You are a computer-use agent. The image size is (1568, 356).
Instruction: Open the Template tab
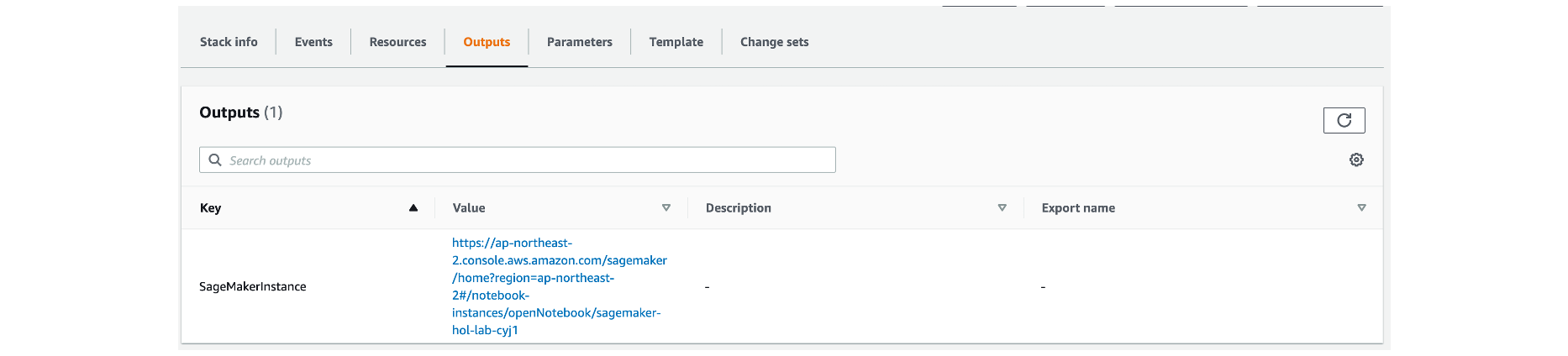pos(676,42)
